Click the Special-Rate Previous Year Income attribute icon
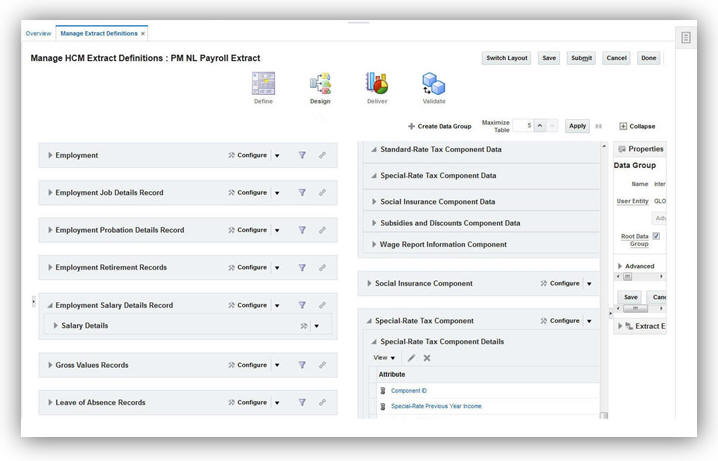718x461 pixels. click(383, 406)
